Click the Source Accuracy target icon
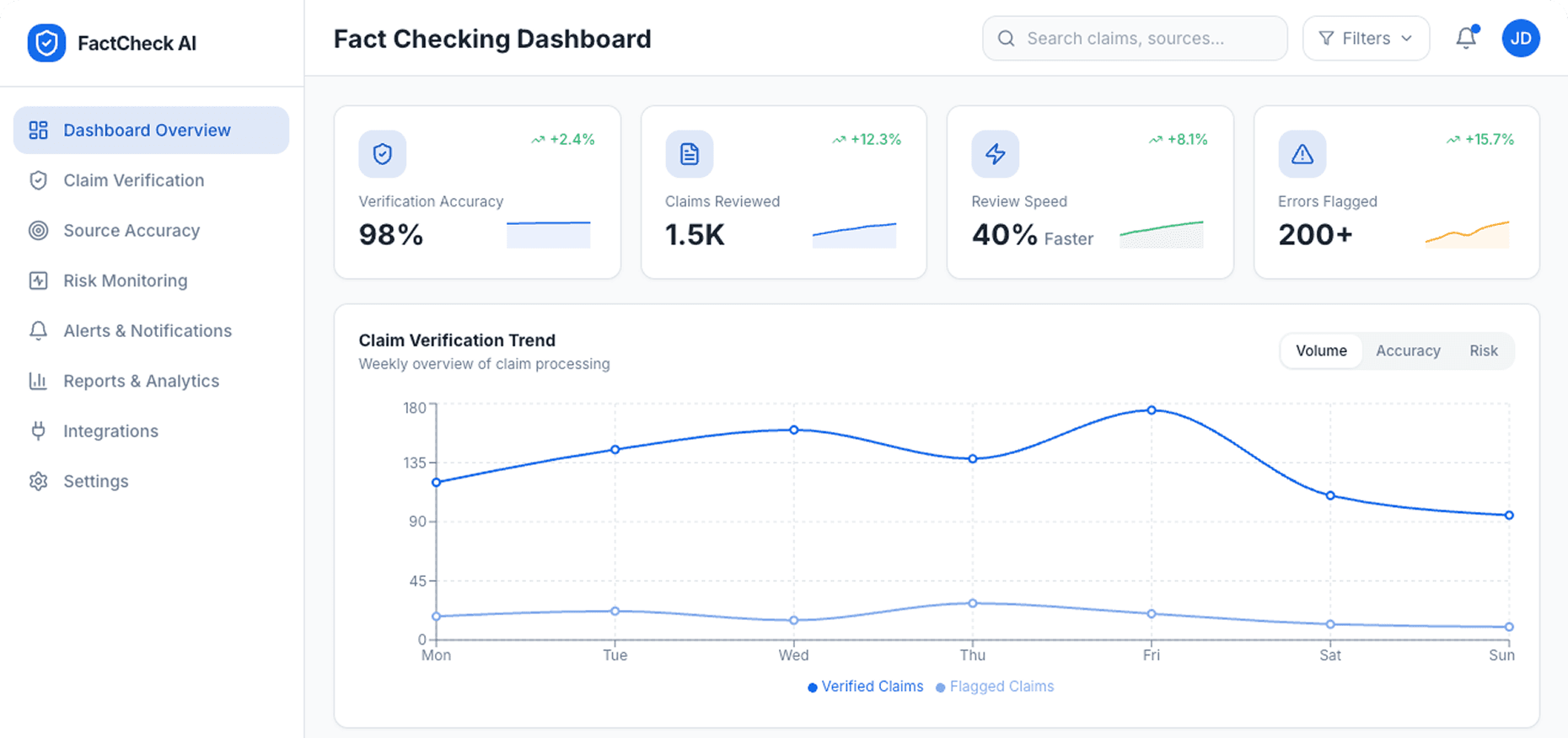 pyautogui.click(x=38, y=231)
